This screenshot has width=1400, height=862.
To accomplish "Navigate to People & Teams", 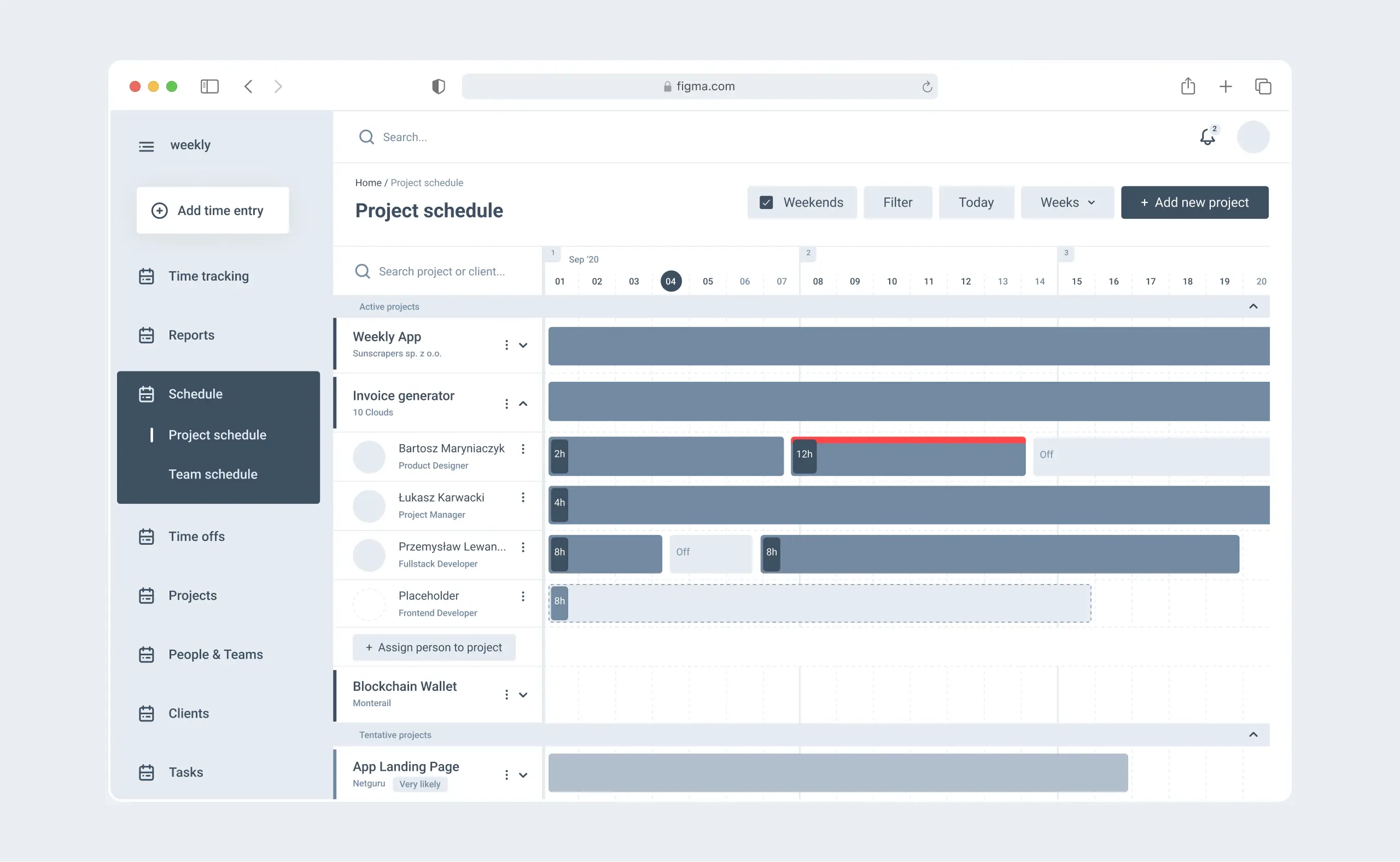I will (x=215, y=654).
